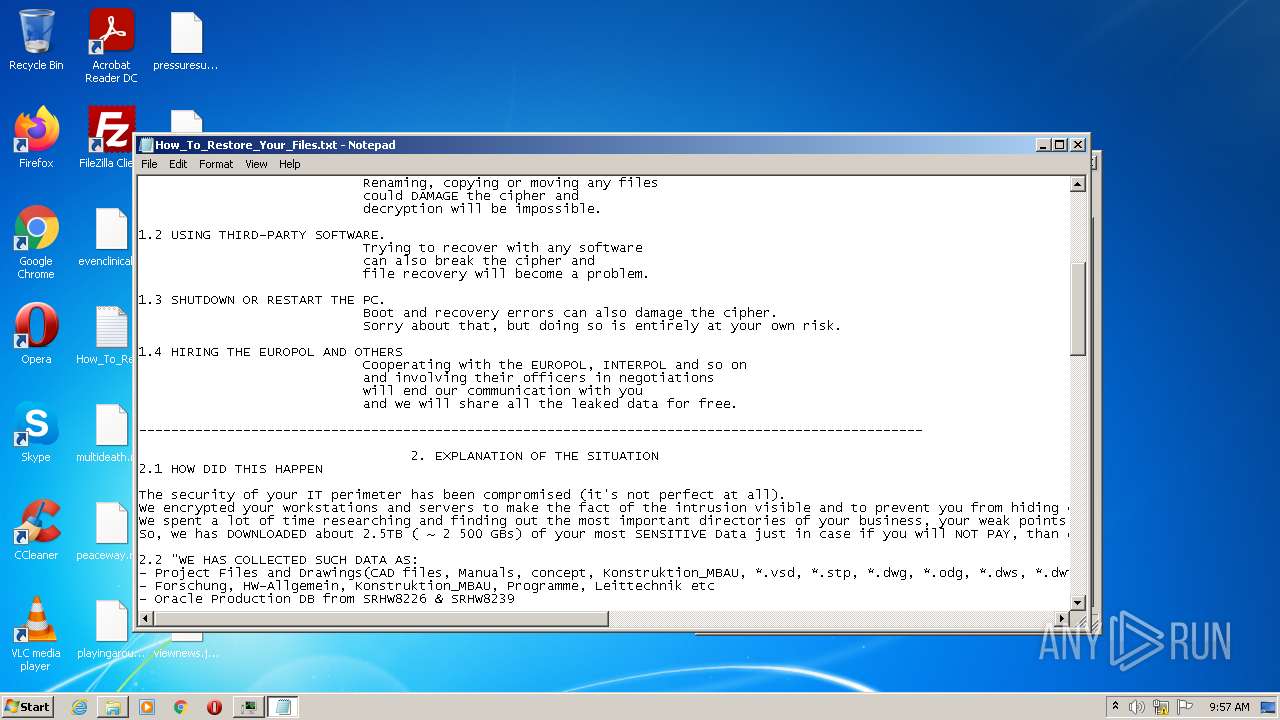Select the evenclinical file on desktop

(x=108, y=237)
